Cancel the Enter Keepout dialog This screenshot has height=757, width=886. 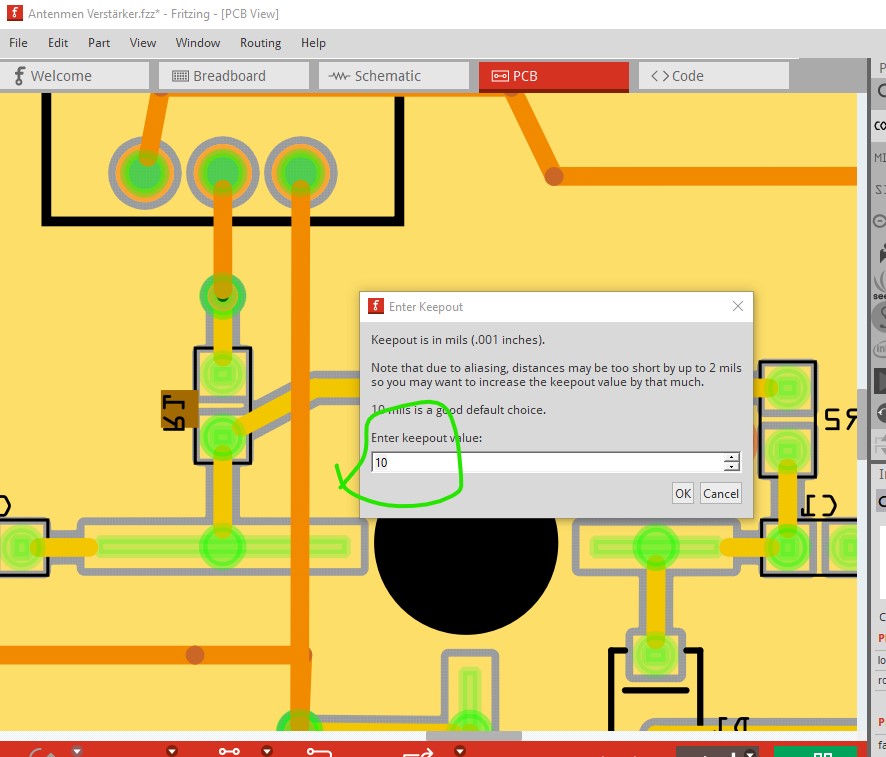[x=720, y=493]
